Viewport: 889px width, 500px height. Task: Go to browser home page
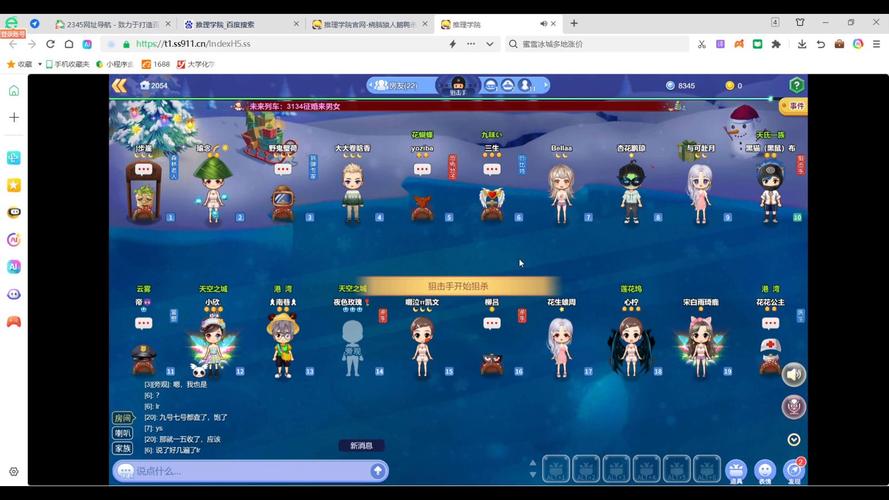click(69, 44)
